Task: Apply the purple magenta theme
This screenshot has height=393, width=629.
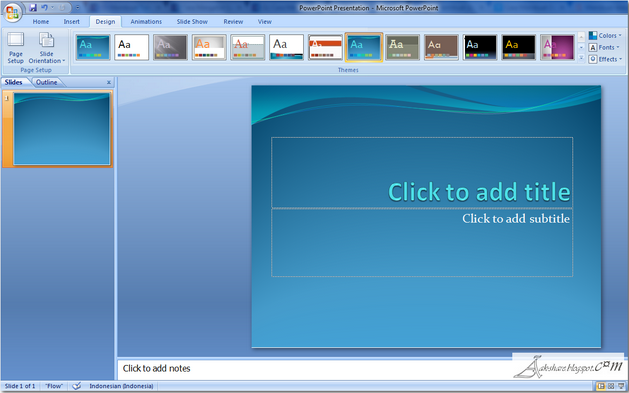Action: (557, 47)
